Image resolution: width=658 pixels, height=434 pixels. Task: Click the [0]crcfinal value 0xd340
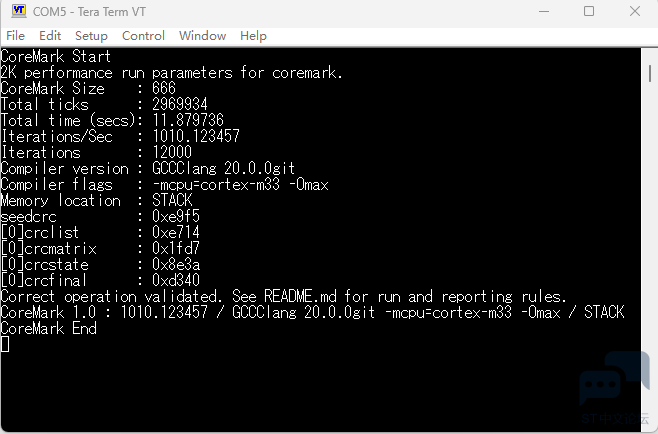175,280
